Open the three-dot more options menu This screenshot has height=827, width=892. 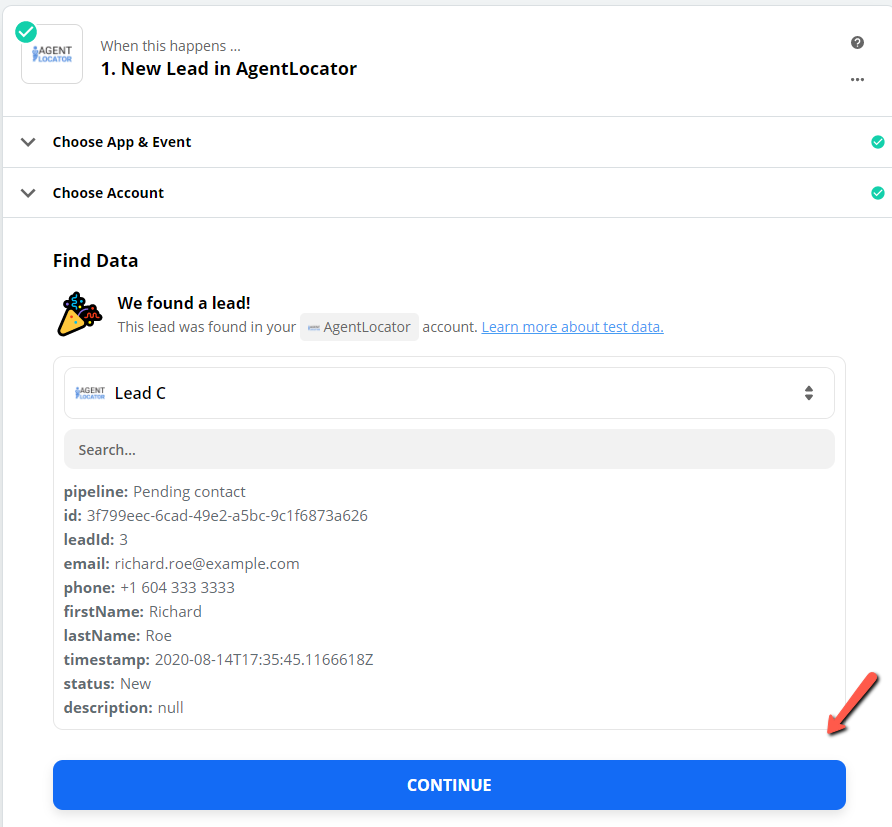pos(857,79)
